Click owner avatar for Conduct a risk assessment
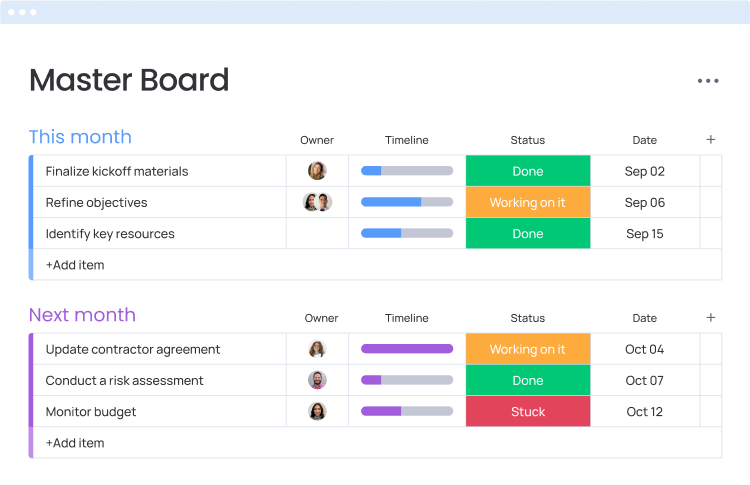The height and width of the screenshot is (485, 750). [x=317, y=380]
